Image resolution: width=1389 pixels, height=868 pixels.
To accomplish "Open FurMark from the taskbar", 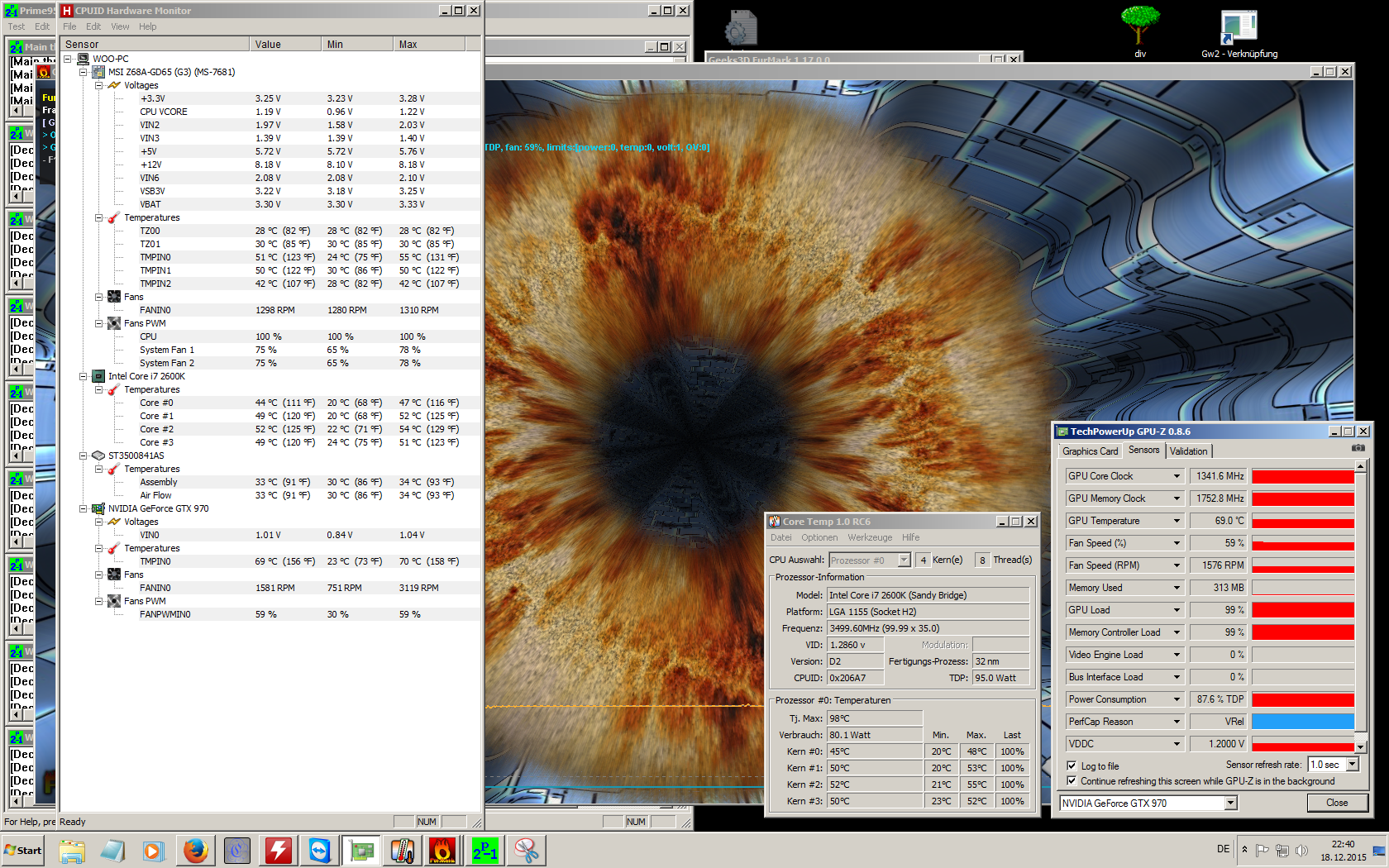I will click(443, 850).
